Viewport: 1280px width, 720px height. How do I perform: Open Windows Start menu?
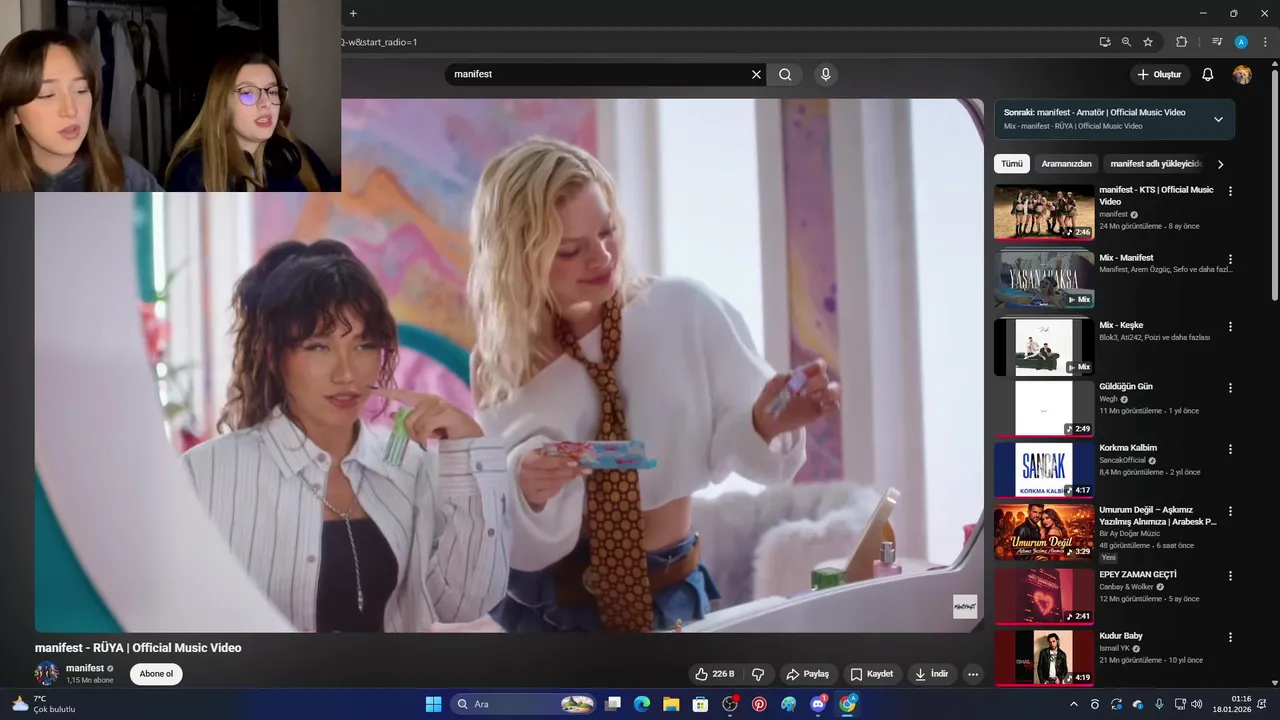coord(433,704)
